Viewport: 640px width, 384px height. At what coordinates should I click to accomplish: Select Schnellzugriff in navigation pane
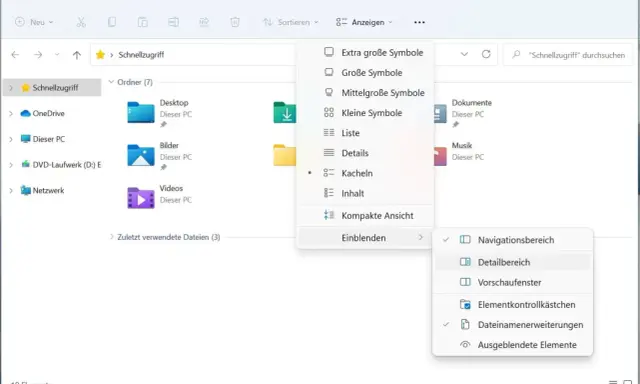point(52,88)
